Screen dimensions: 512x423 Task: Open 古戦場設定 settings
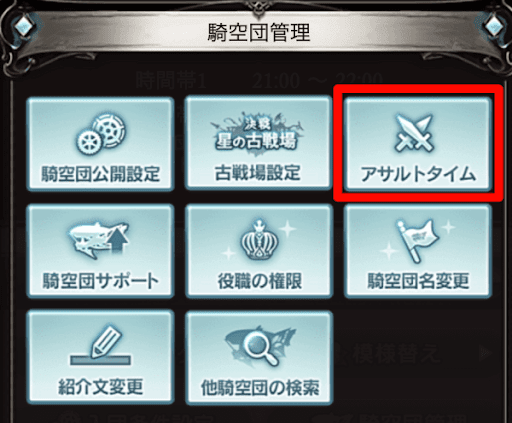tap(257, 173)
